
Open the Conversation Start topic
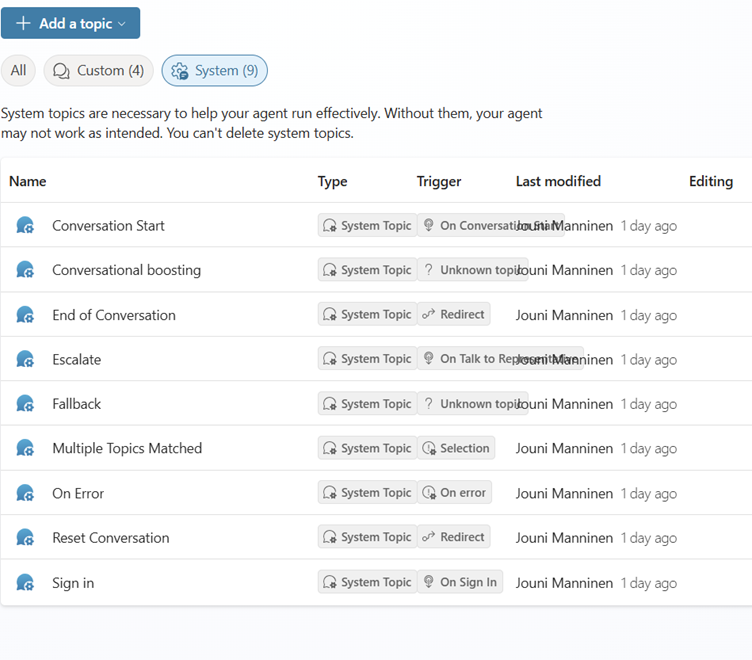tap(108, 226)
